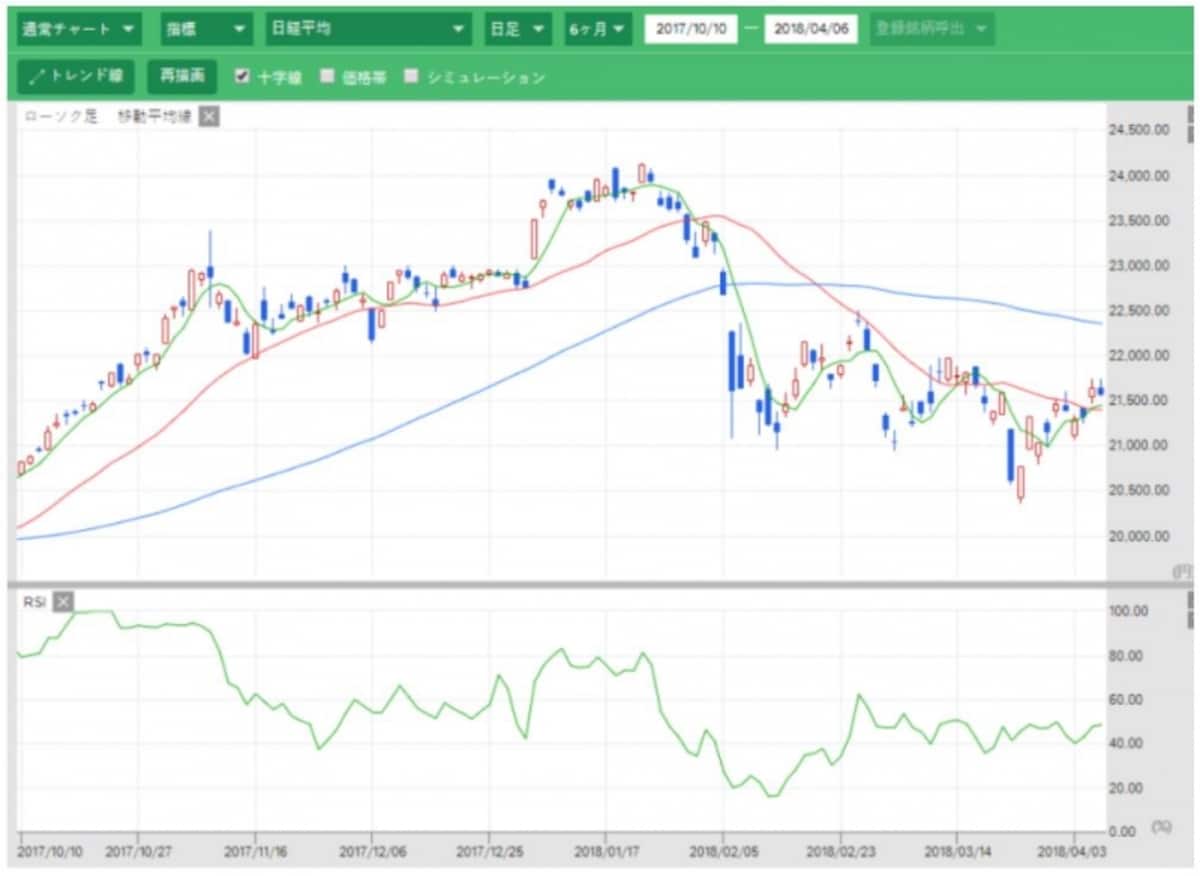Click the lower handle at price chart's right edge
This screenshot has width=1200, height=876.
click(x=1190, y=135)
